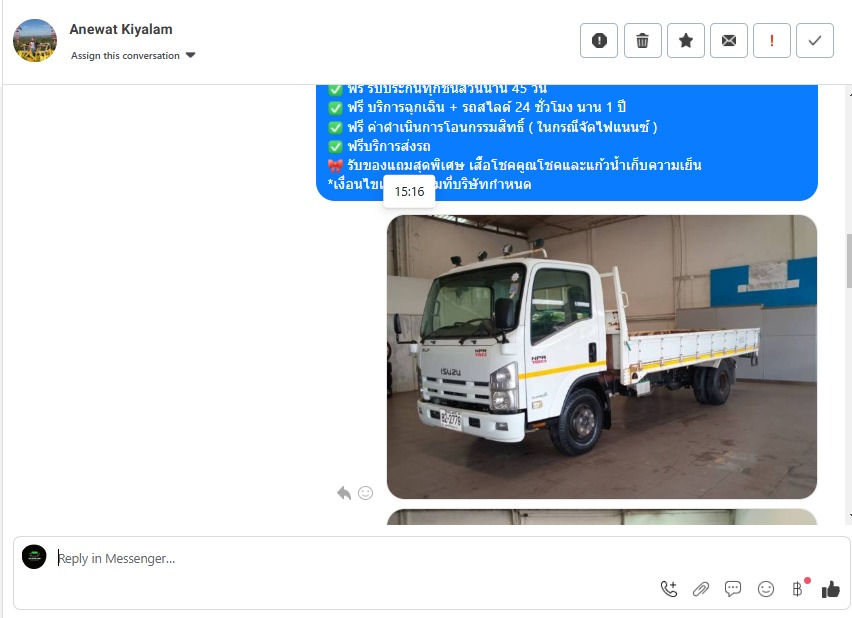Open Anewat Kiyalam profile picture
Screen dimensions: 852x618
click(x=35, y=40)
